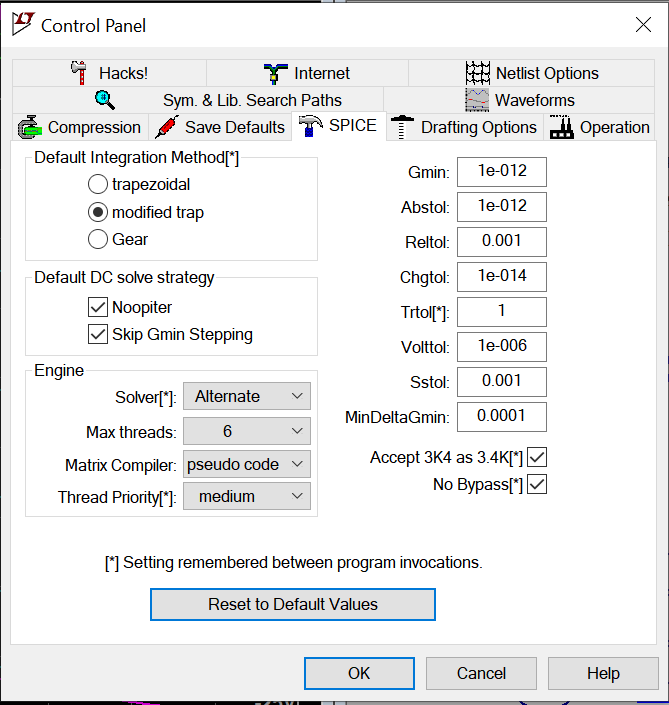Click the Operation factory icon
Viewport: 669px width, 705px height.
pyautogui.click(x=562, y=127)
